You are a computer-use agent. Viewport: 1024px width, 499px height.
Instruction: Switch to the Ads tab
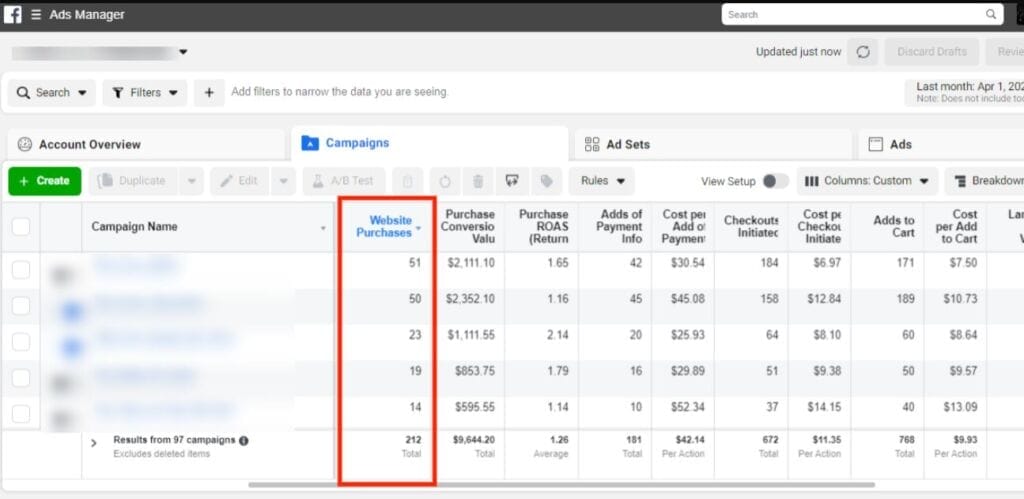click(940, 144)
